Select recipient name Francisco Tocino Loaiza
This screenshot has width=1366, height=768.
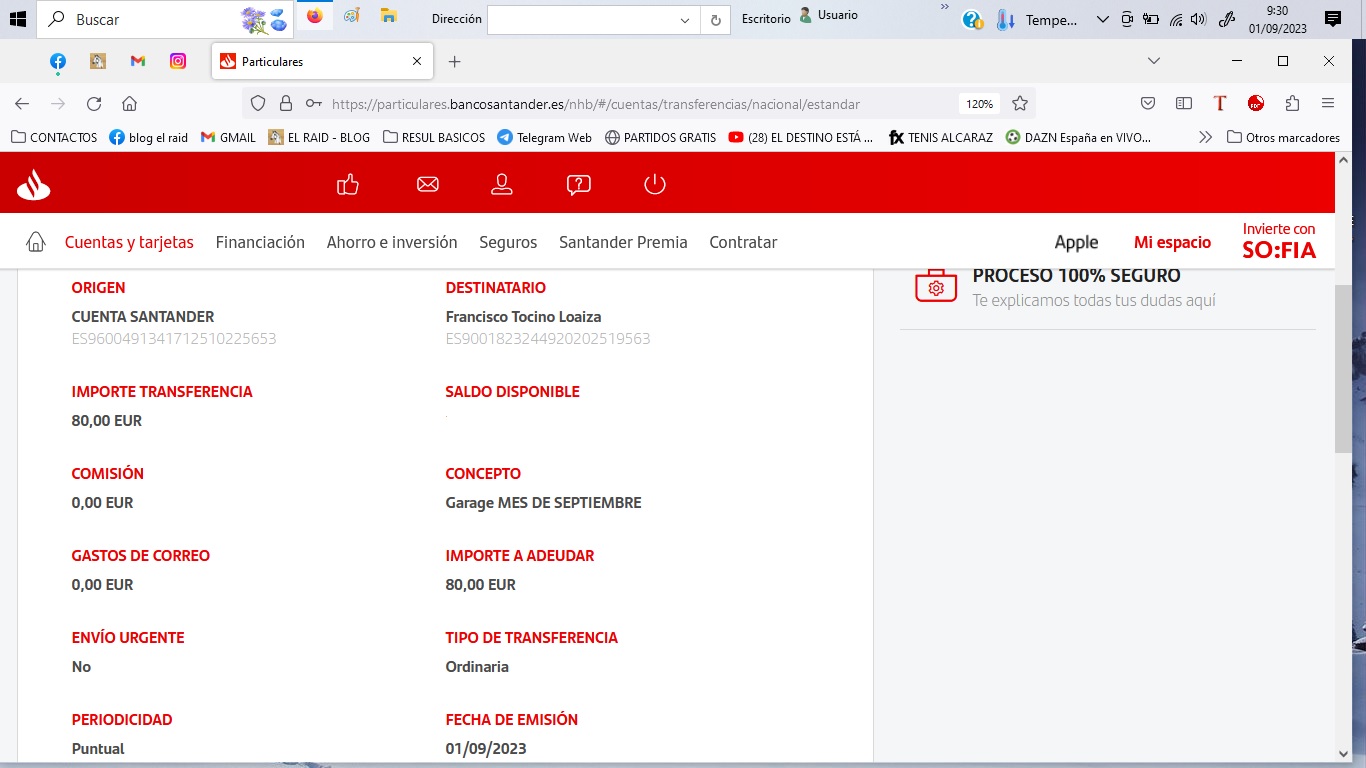(523, 317)
